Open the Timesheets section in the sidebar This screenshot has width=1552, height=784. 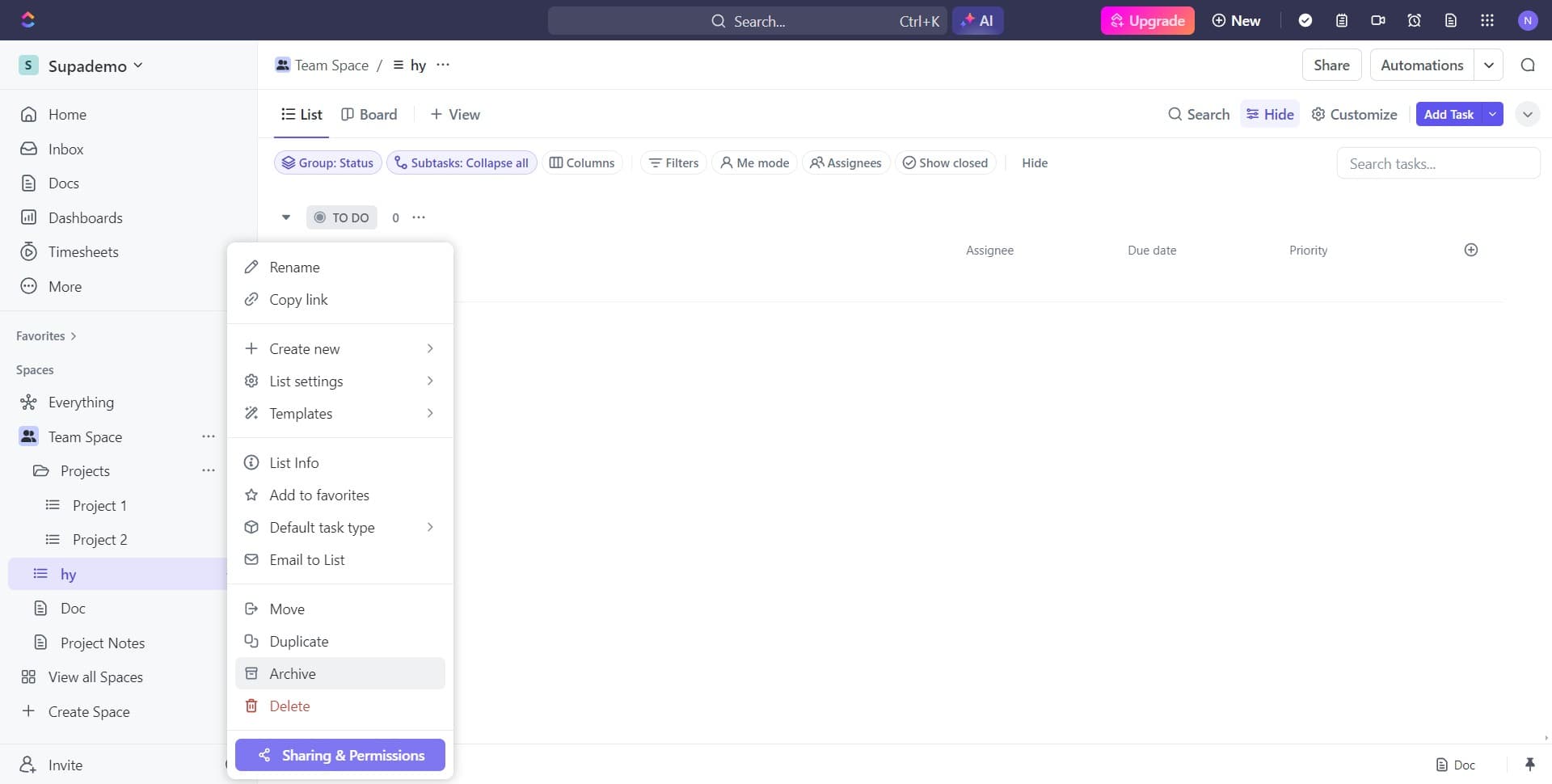(83, 251)
